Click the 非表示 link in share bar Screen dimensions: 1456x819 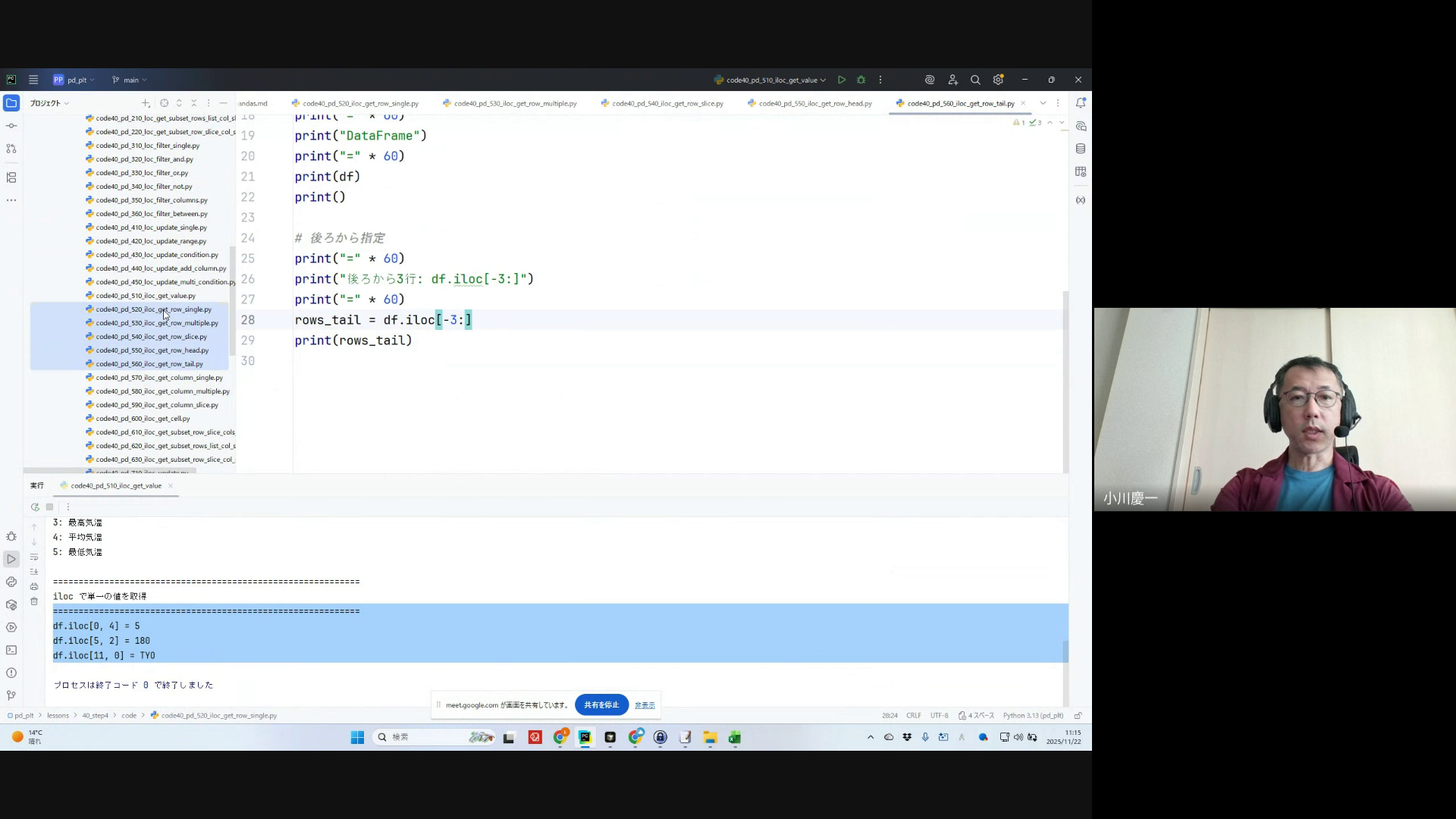coord(645,705)
